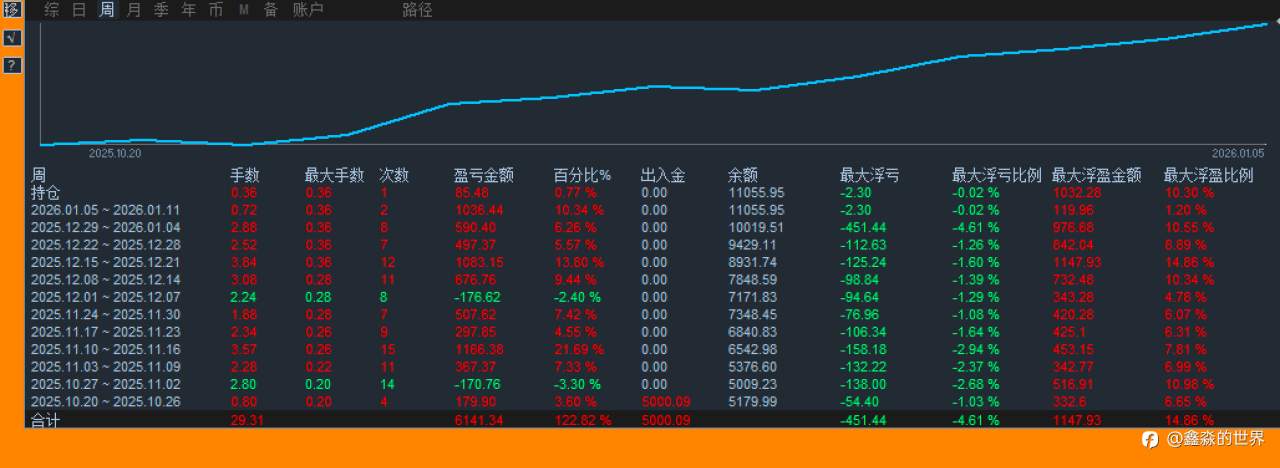Viewport: 1280px width, 468px height.
Task: Click the percentage cell 13.80 %
Action: [x=578, y=262]
